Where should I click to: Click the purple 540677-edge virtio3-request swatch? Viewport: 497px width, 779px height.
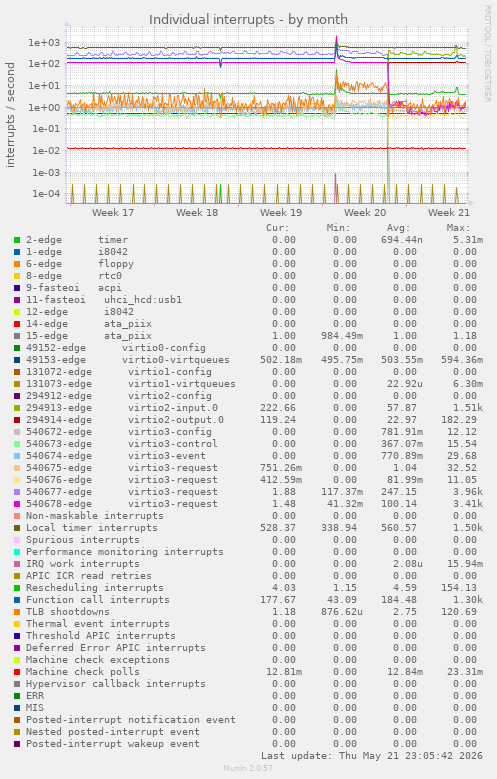point(17,492)
